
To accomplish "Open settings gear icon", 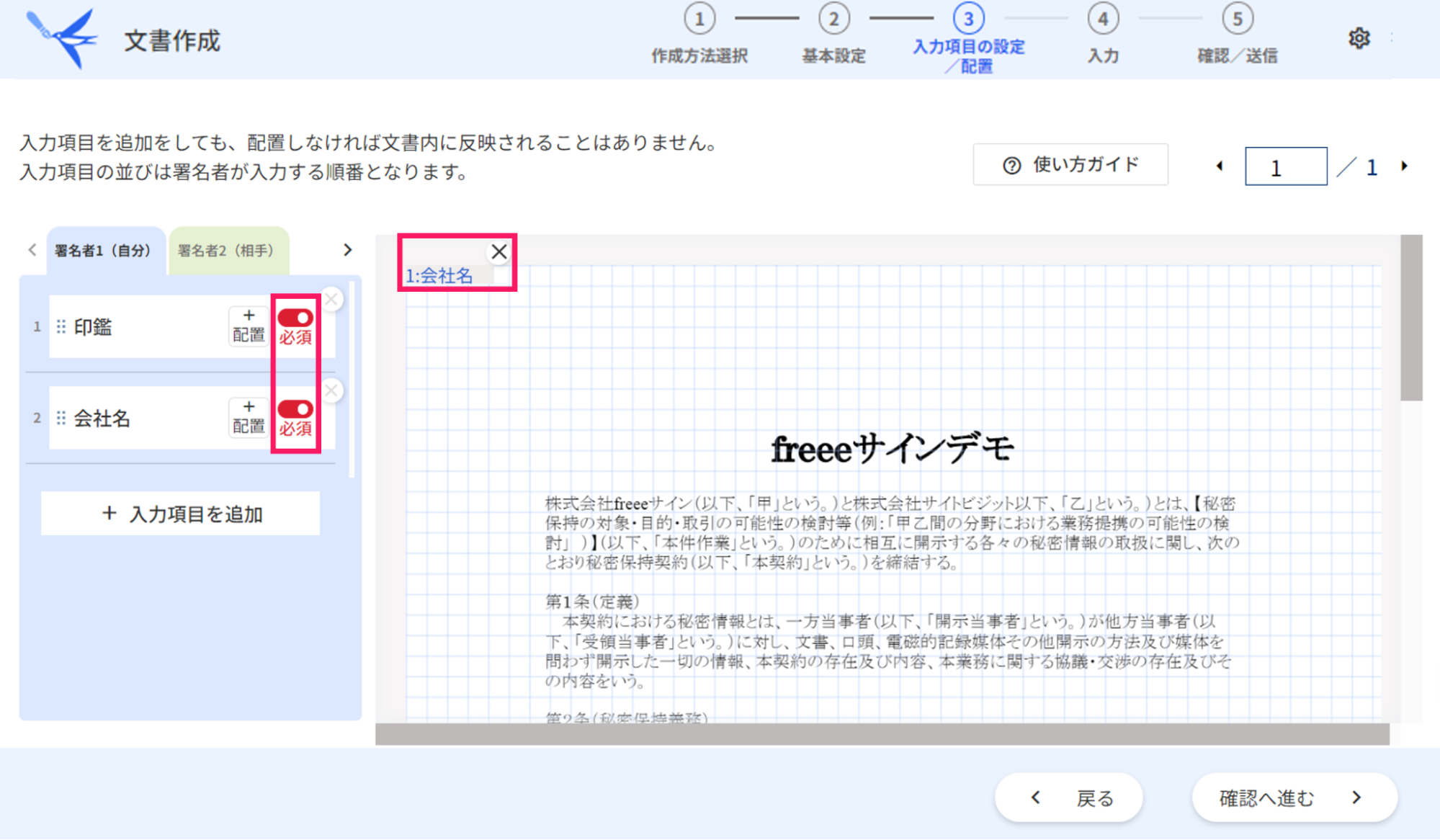I will [1359, 38].
